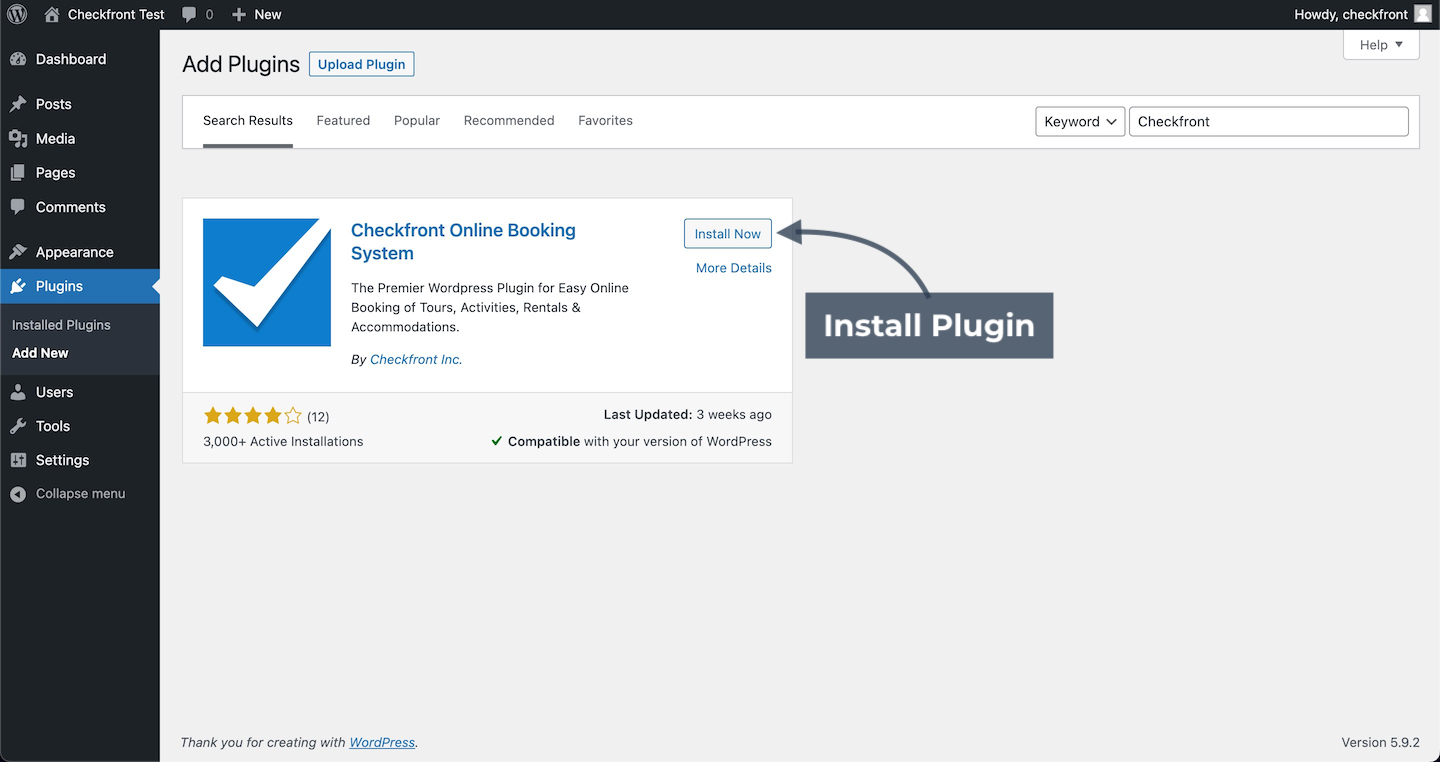This screenshot has height=762, width=1440.
Task: Click the Last Updated: 3 weeks ago text
Action: [688, 414]
